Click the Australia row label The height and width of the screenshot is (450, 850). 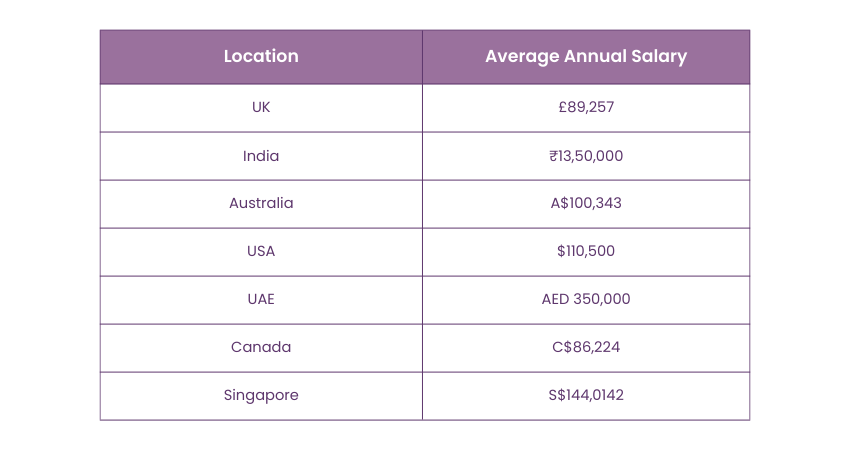pos(261,203)
